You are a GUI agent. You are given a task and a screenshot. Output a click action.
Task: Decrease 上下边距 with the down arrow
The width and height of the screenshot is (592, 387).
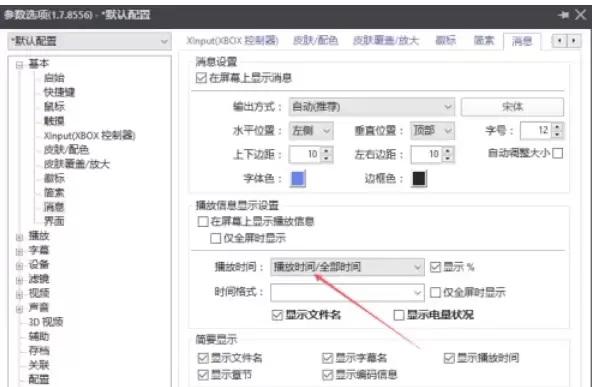coord(327,159)
